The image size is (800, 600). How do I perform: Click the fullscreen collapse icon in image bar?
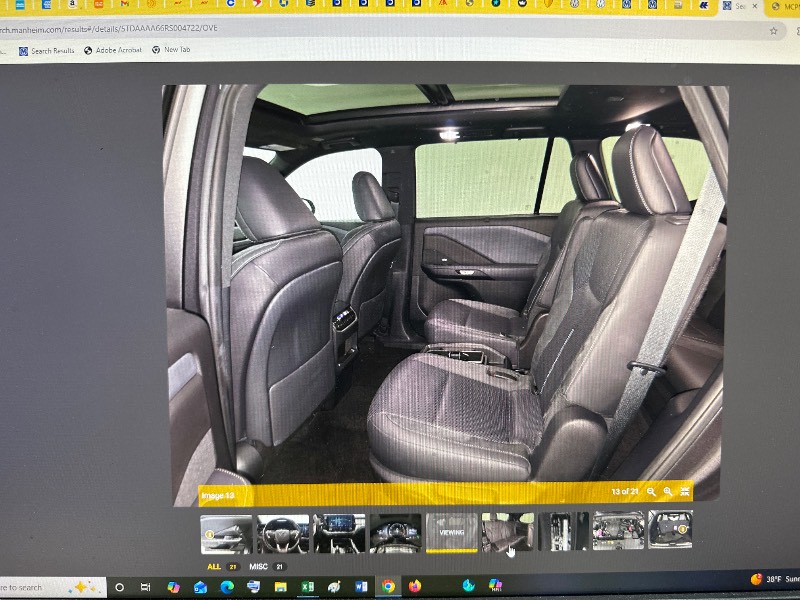685,491
